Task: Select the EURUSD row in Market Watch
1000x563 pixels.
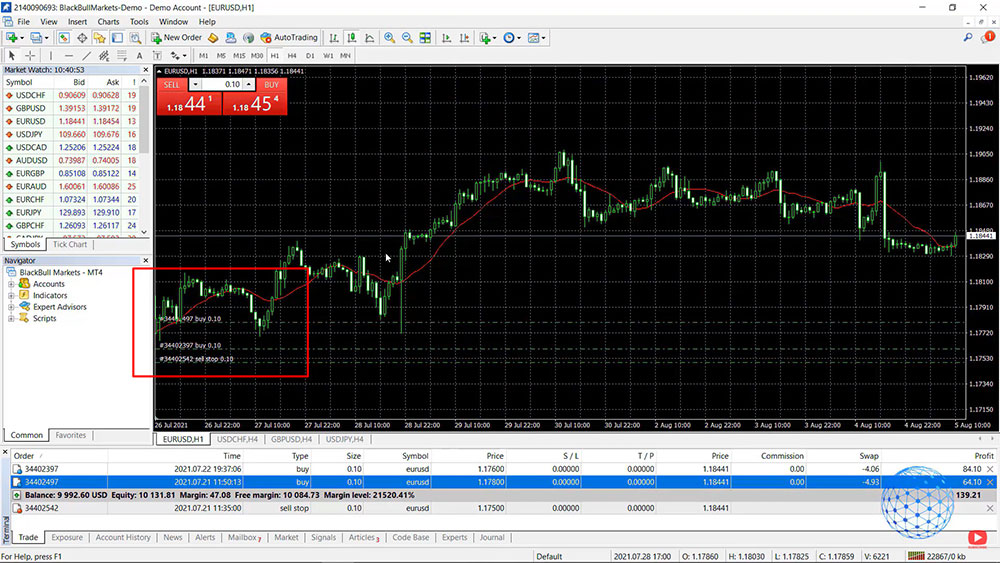Action: (71, 121)
